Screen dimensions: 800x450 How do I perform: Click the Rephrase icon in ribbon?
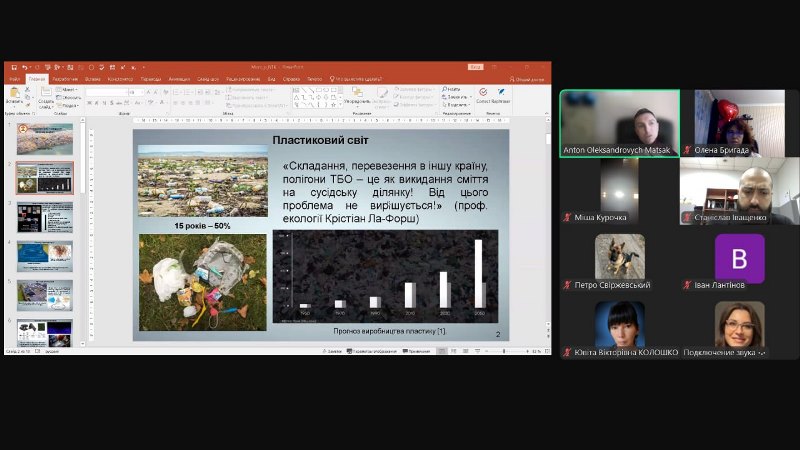(501, 93)
